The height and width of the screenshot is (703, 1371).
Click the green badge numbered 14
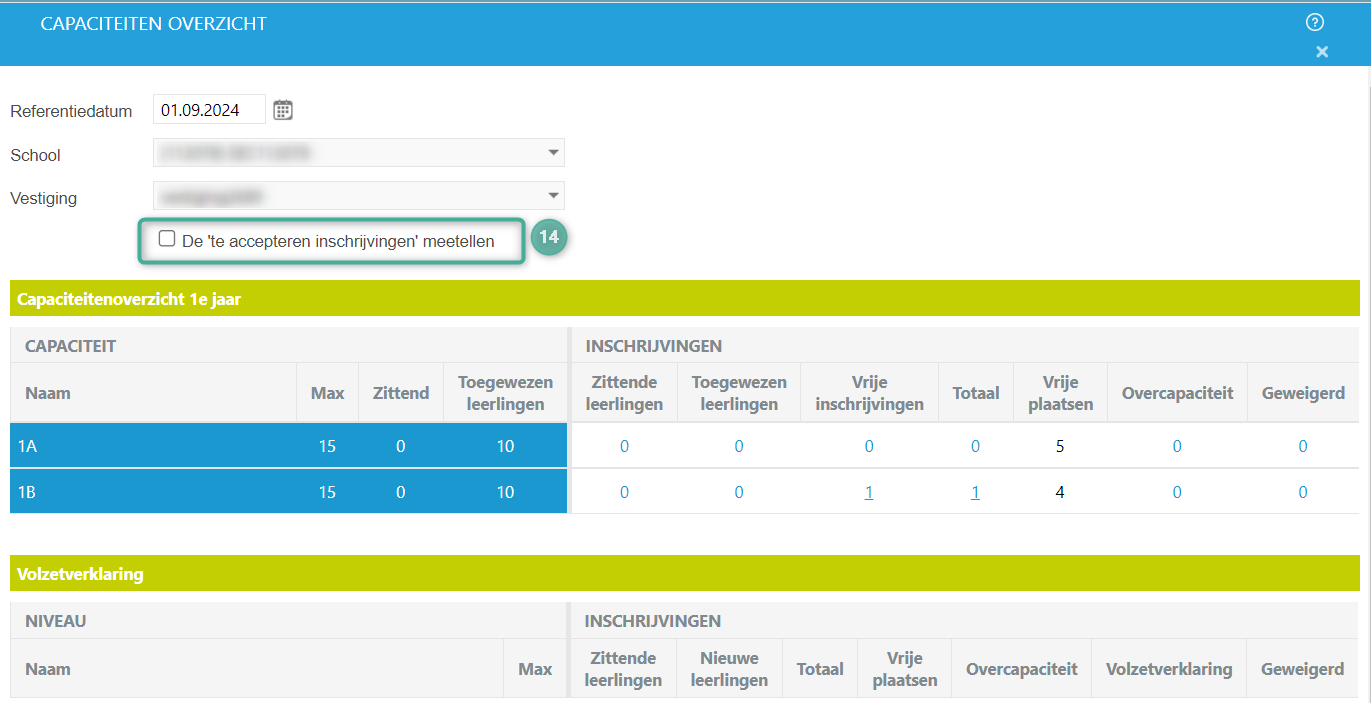(x=548, y=238)
